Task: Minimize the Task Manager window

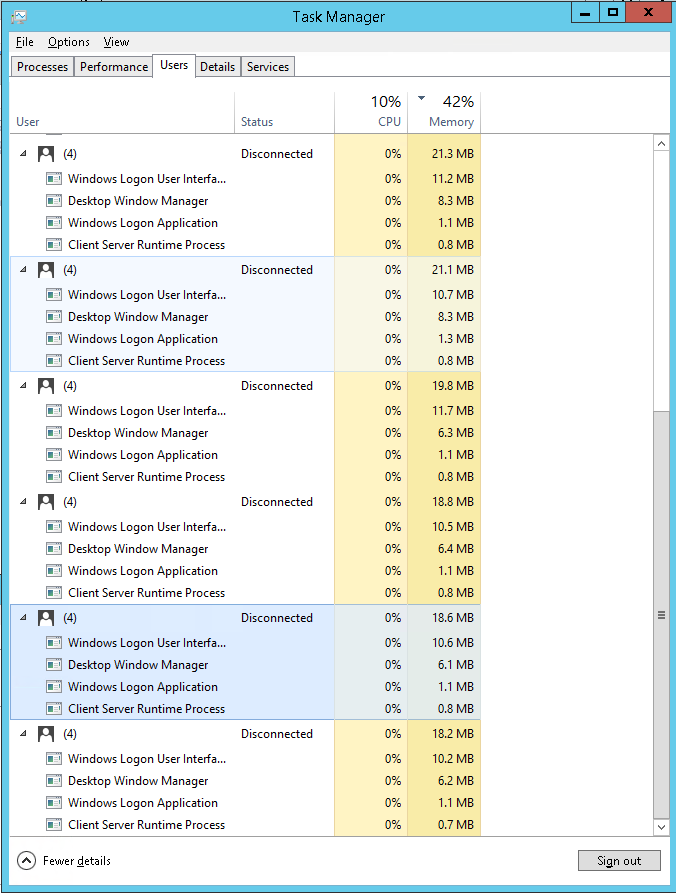Action: [x=585, y=13]
